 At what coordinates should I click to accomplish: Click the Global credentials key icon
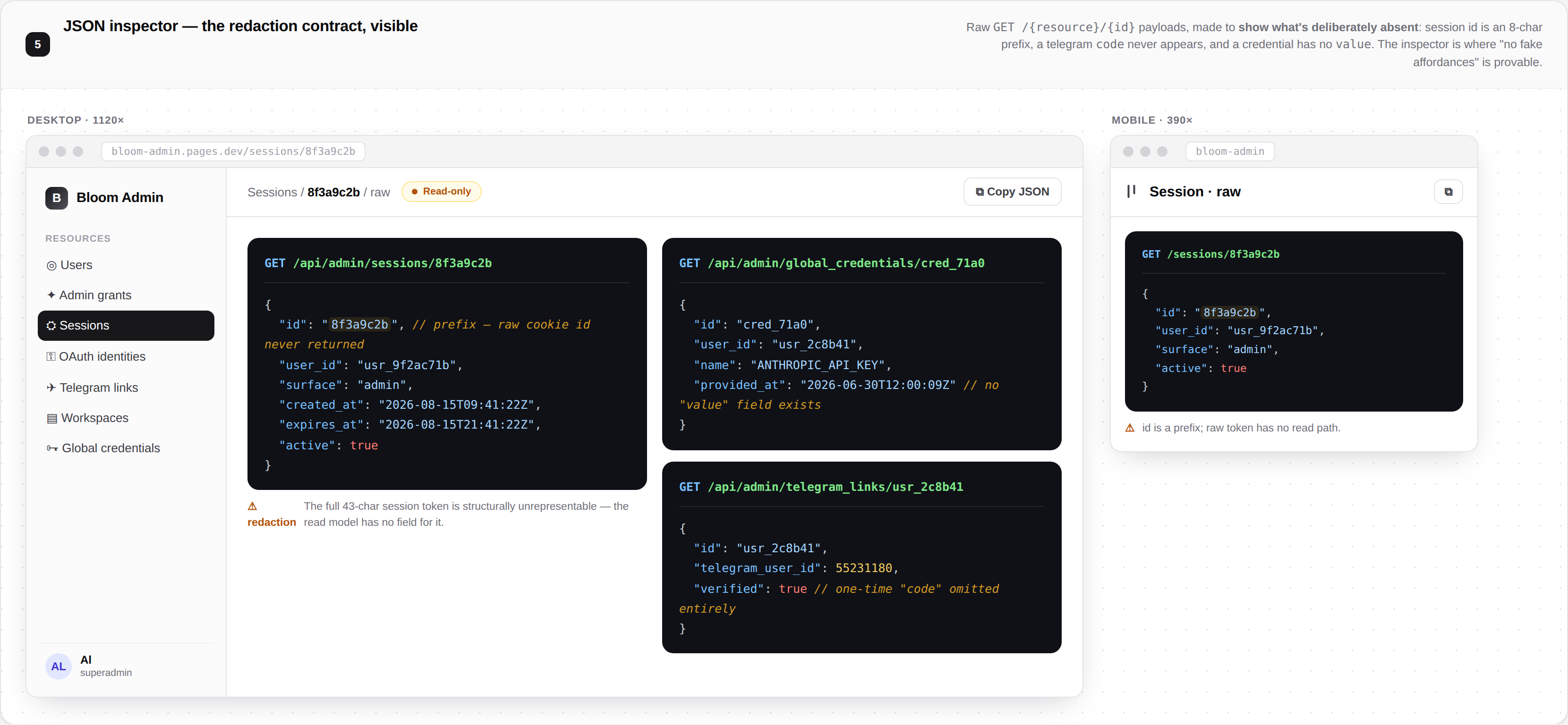click(52, 448)
